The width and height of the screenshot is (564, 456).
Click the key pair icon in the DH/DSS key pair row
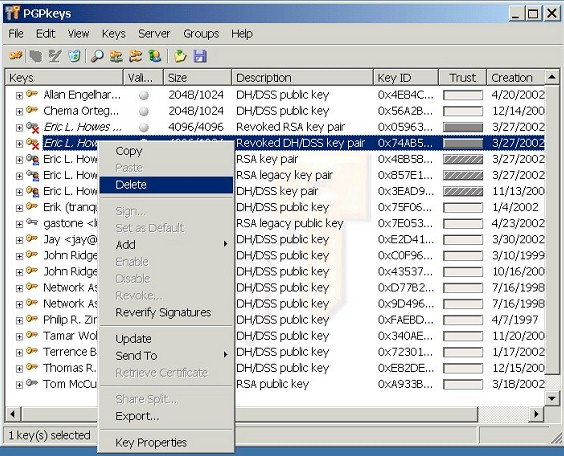33,191
